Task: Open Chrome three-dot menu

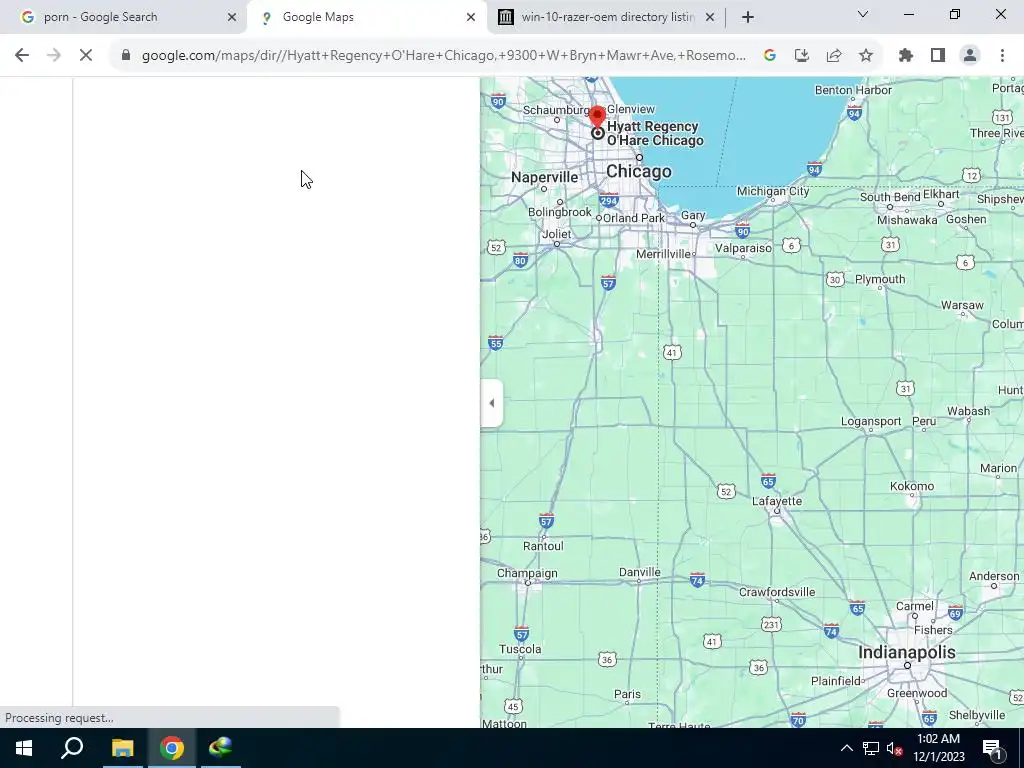Action: coord(1002,56)
